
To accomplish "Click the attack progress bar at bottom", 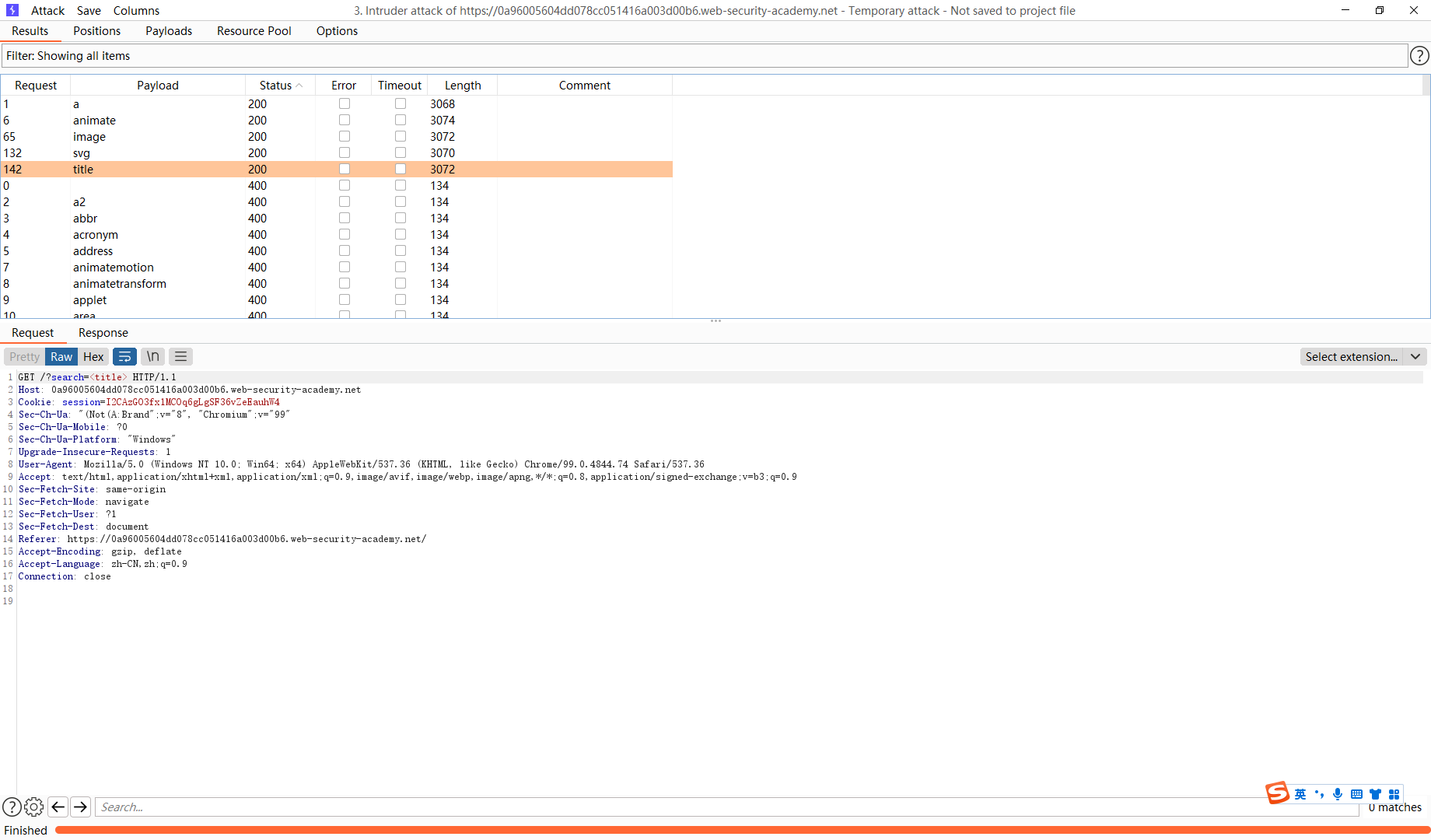I will [742, 830].
